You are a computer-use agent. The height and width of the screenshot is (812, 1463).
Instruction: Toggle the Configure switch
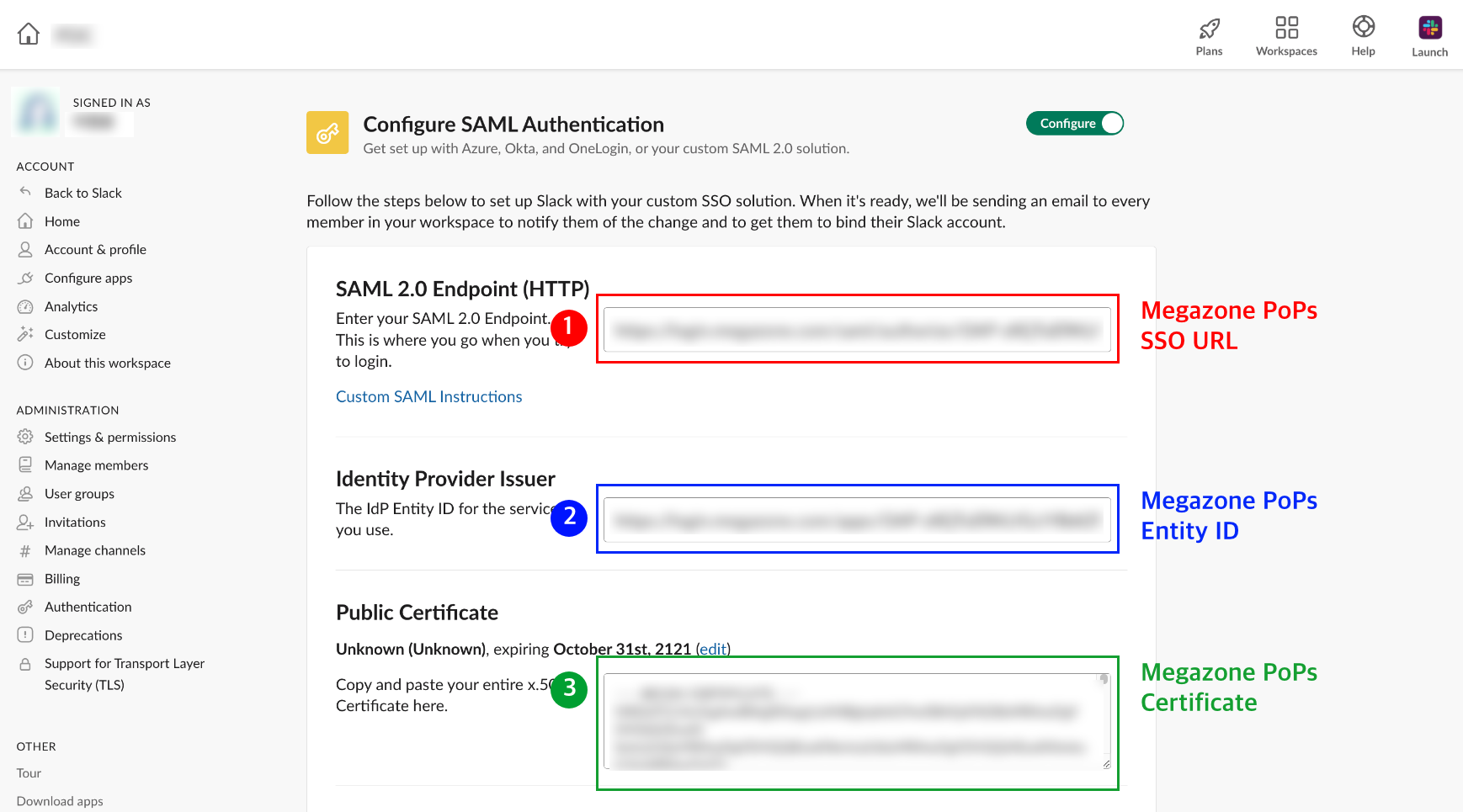point(1075,124)
